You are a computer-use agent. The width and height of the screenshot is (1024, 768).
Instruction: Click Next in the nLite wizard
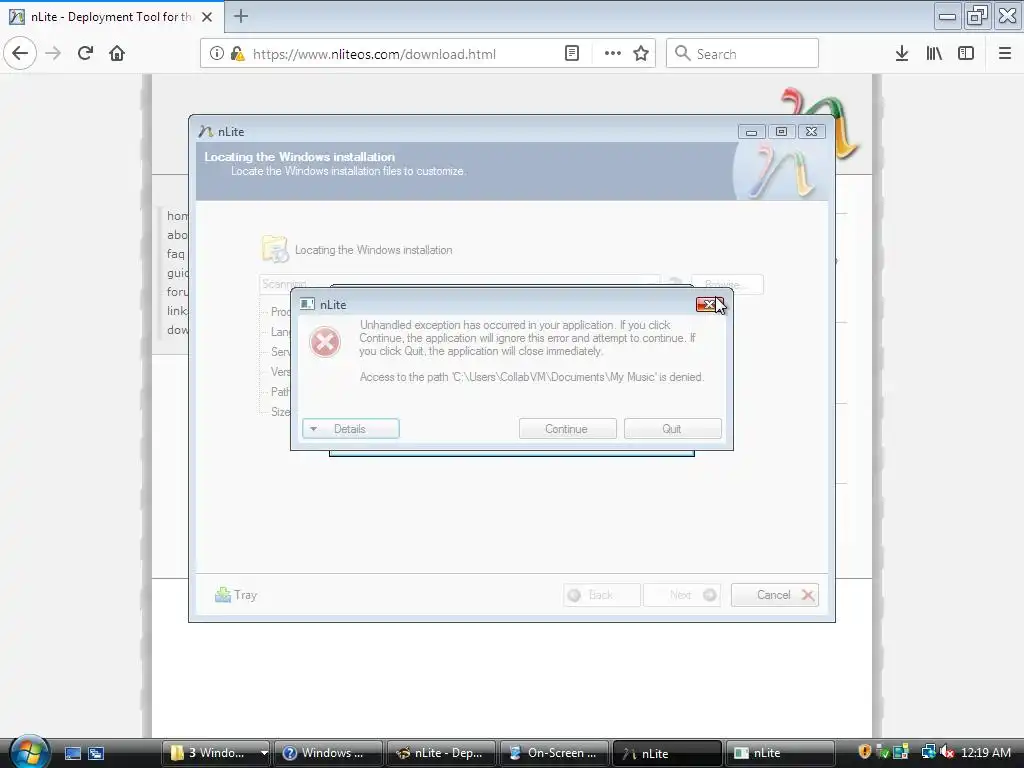tap(682, 595)
